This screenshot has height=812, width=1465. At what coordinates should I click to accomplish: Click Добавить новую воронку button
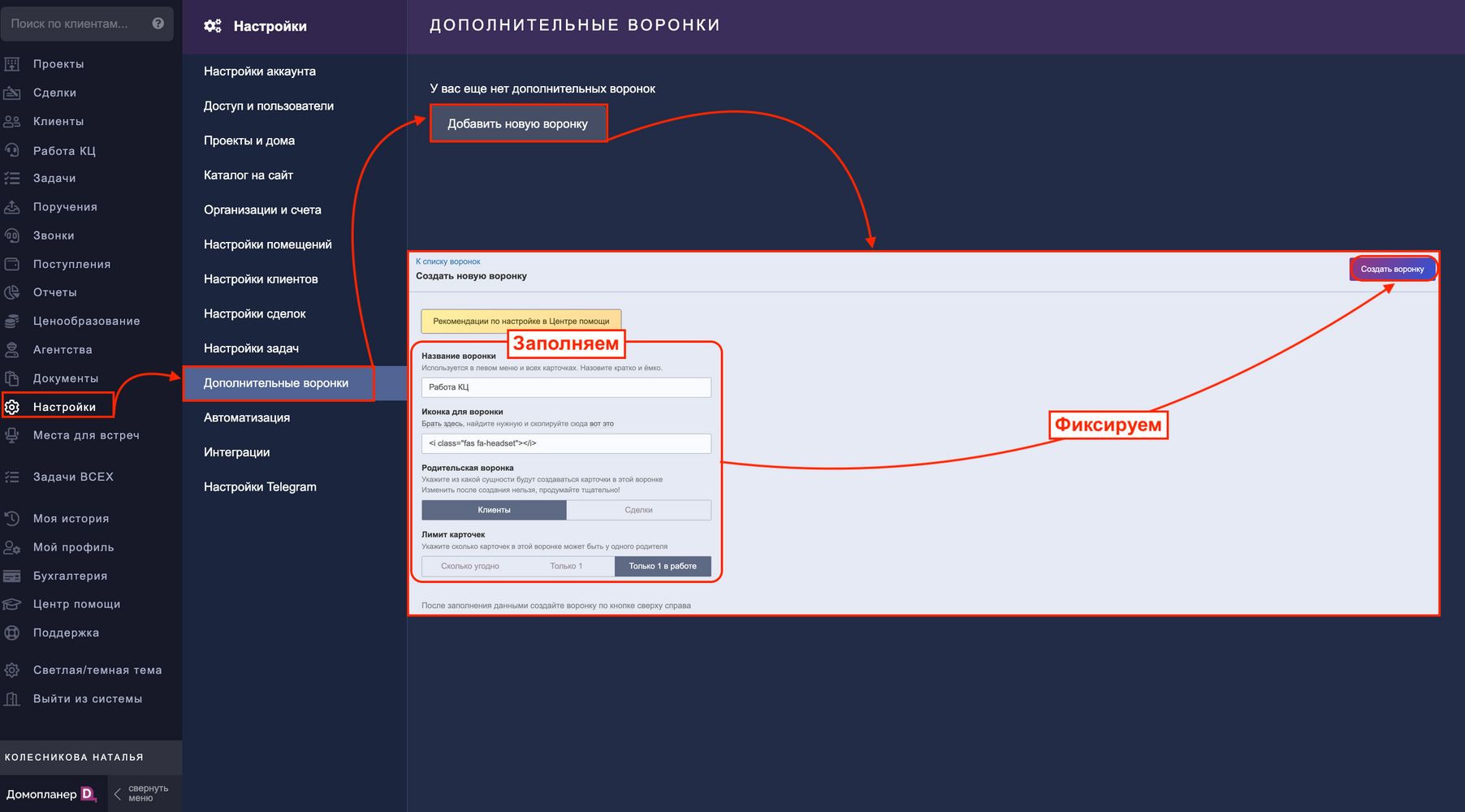(518, 123)
